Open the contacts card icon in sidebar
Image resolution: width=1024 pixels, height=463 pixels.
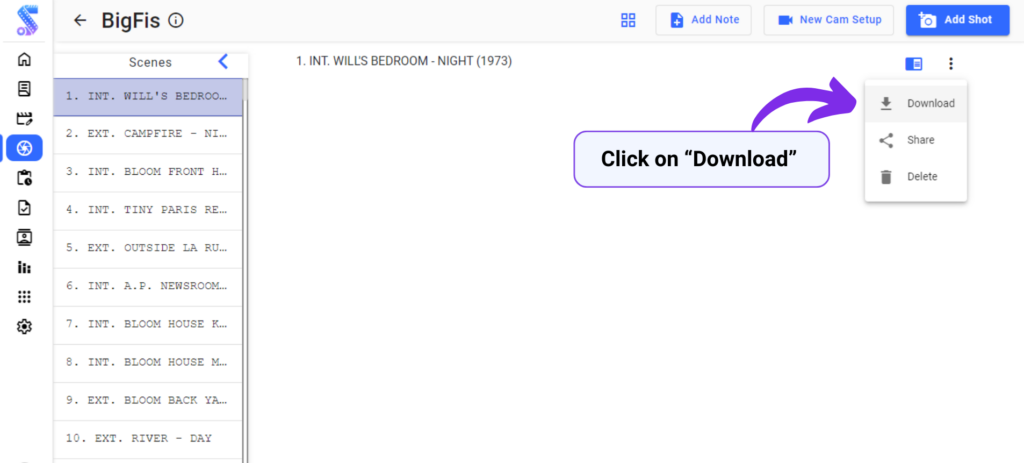[24, 237]
